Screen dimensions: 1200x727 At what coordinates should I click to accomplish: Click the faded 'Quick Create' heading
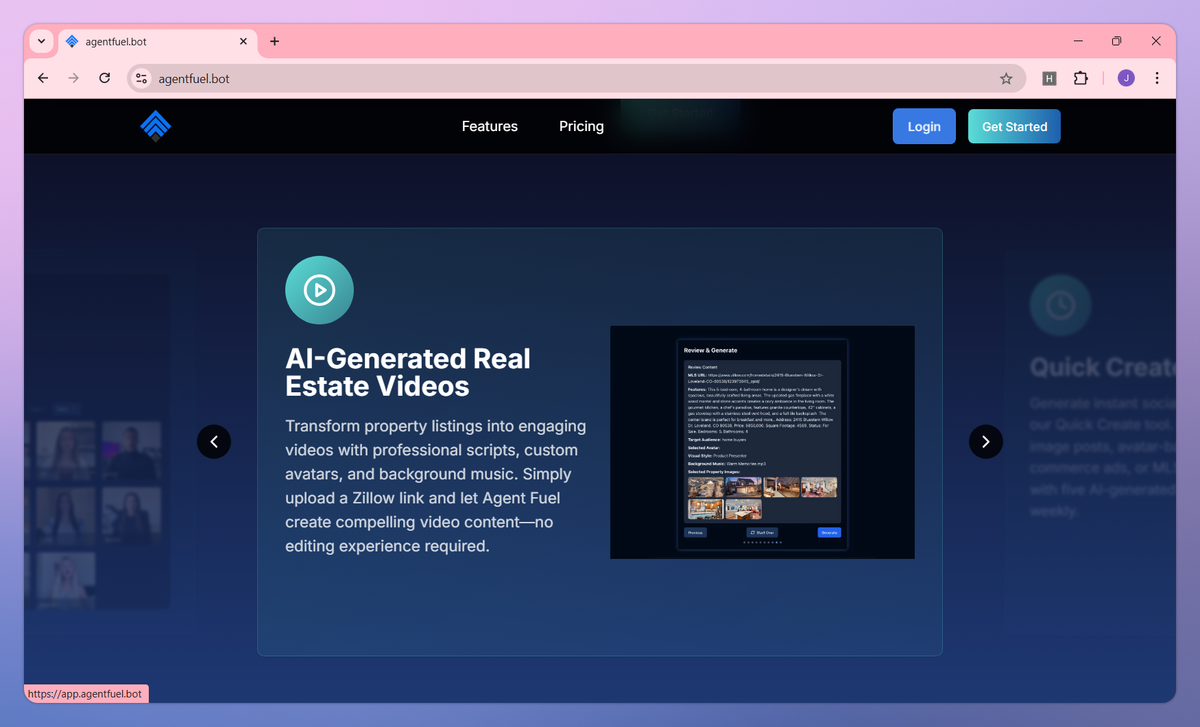[1102, 367]
